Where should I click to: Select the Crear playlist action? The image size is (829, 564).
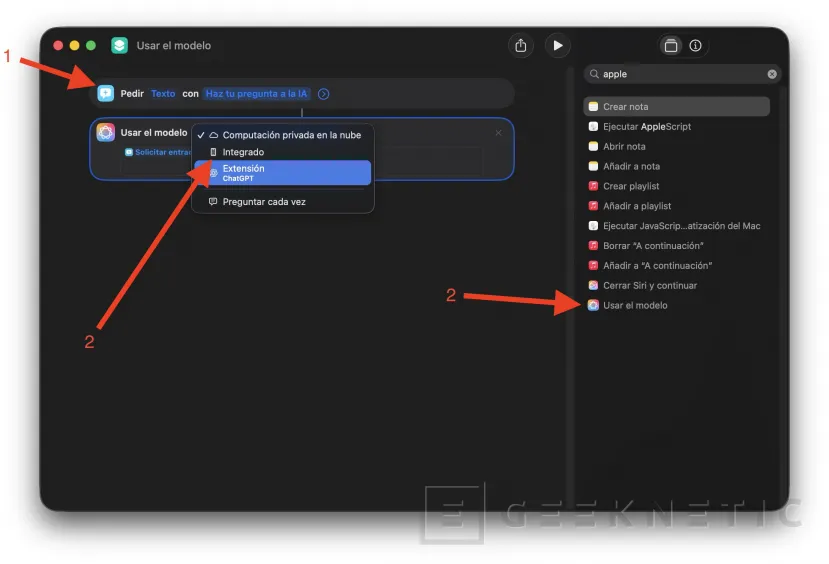point(630,186)
